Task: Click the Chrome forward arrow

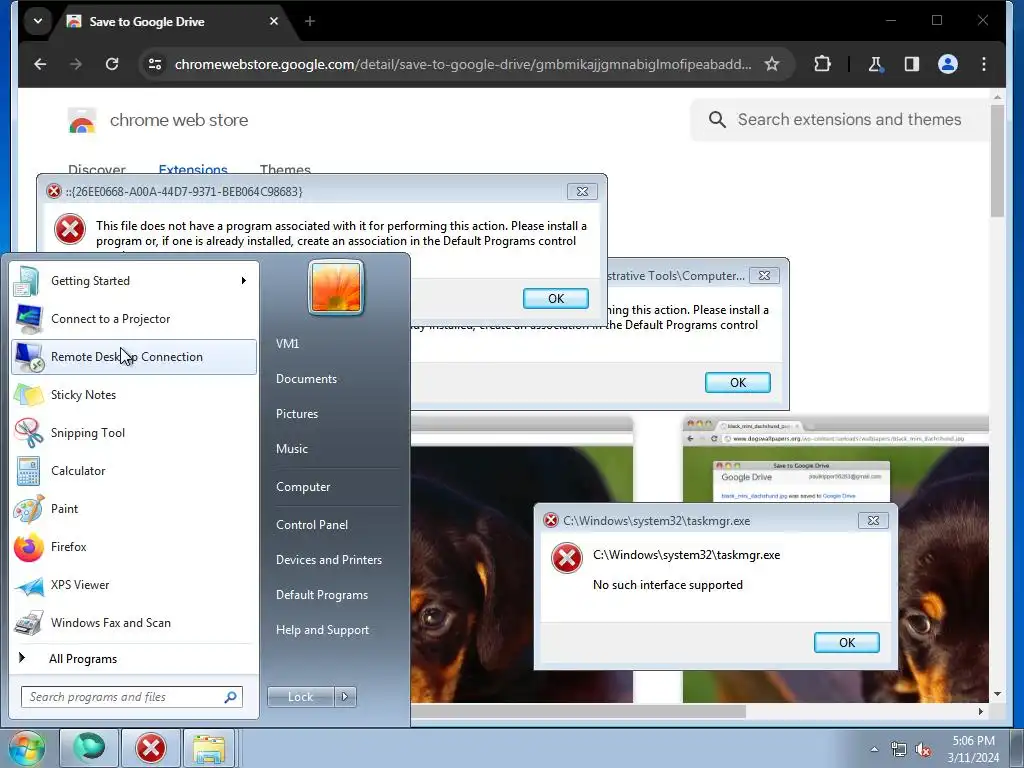Action: [x=76, y=64]
